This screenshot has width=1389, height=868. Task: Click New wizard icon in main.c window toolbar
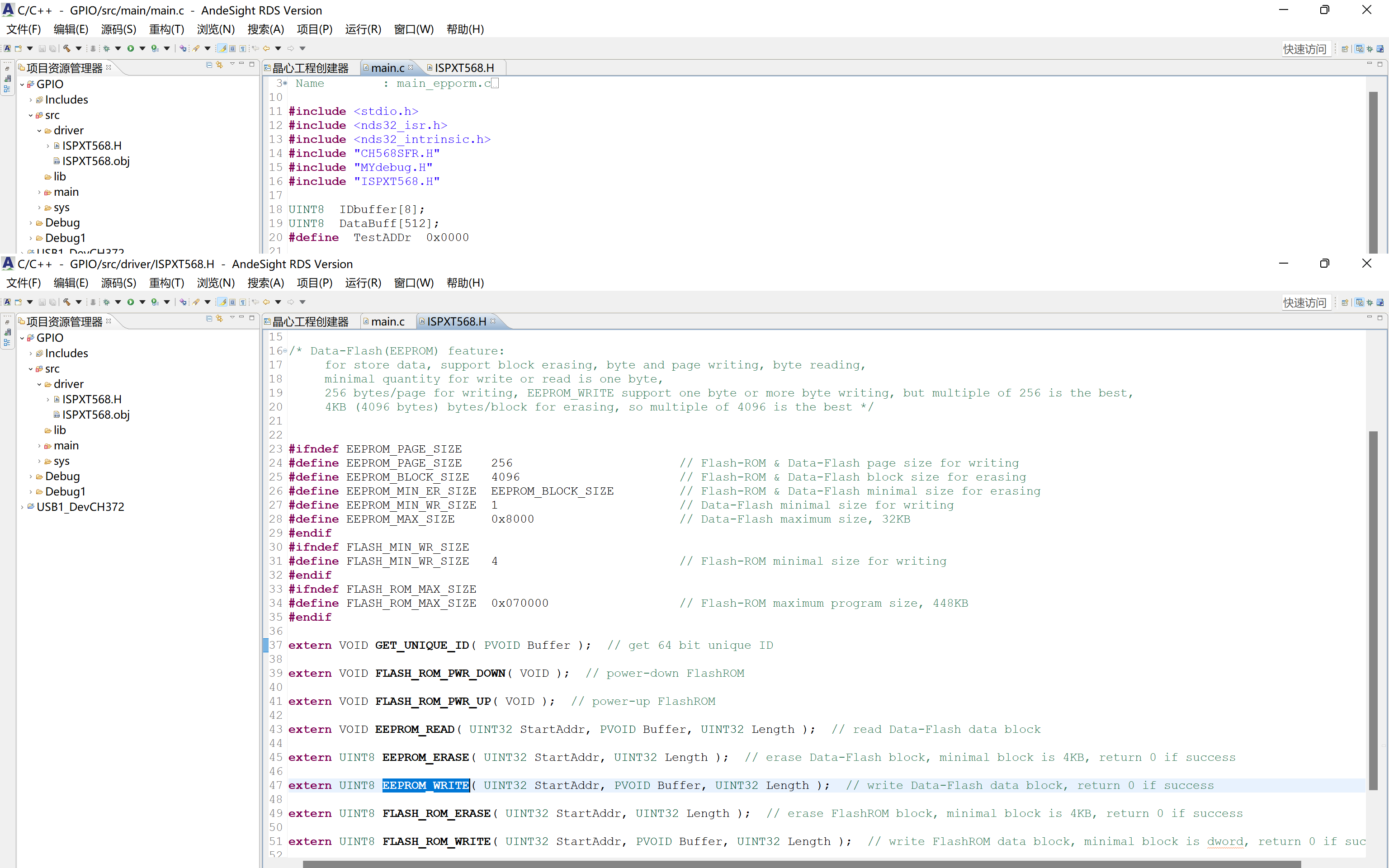19,48
